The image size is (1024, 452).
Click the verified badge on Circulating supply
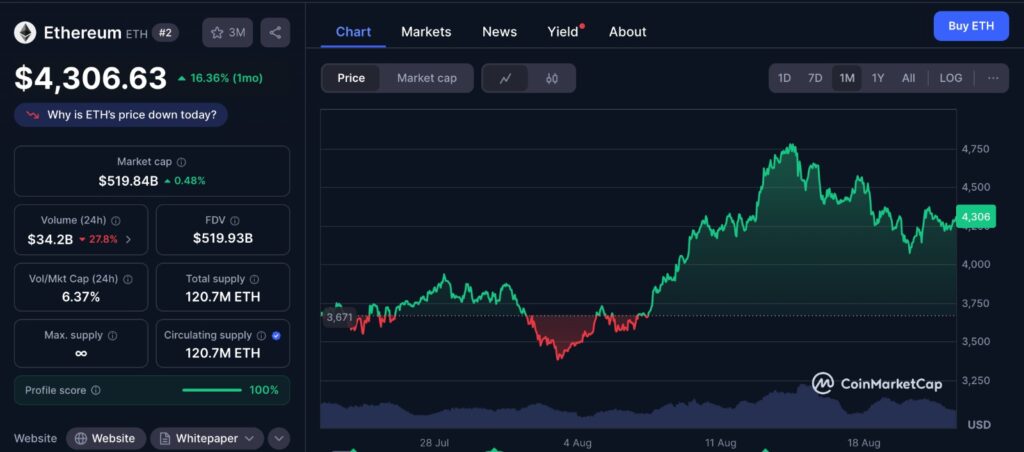[276, 336]
